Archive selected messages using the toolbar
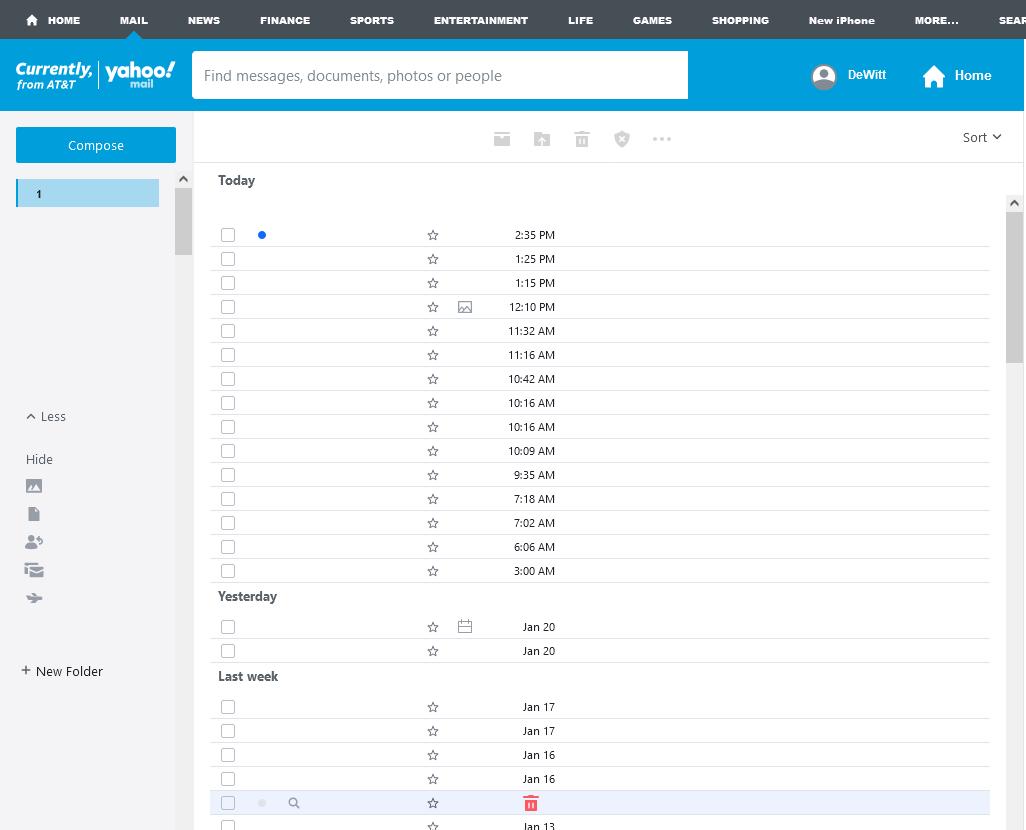The width and height of the screenshot is (1026, 830). tap(502, 139)
